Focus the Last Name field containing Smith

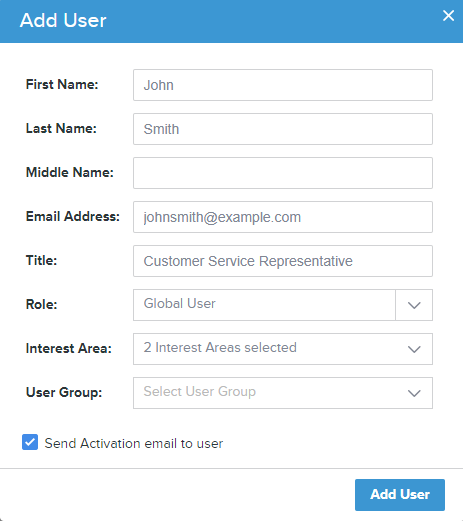[283, 129]
